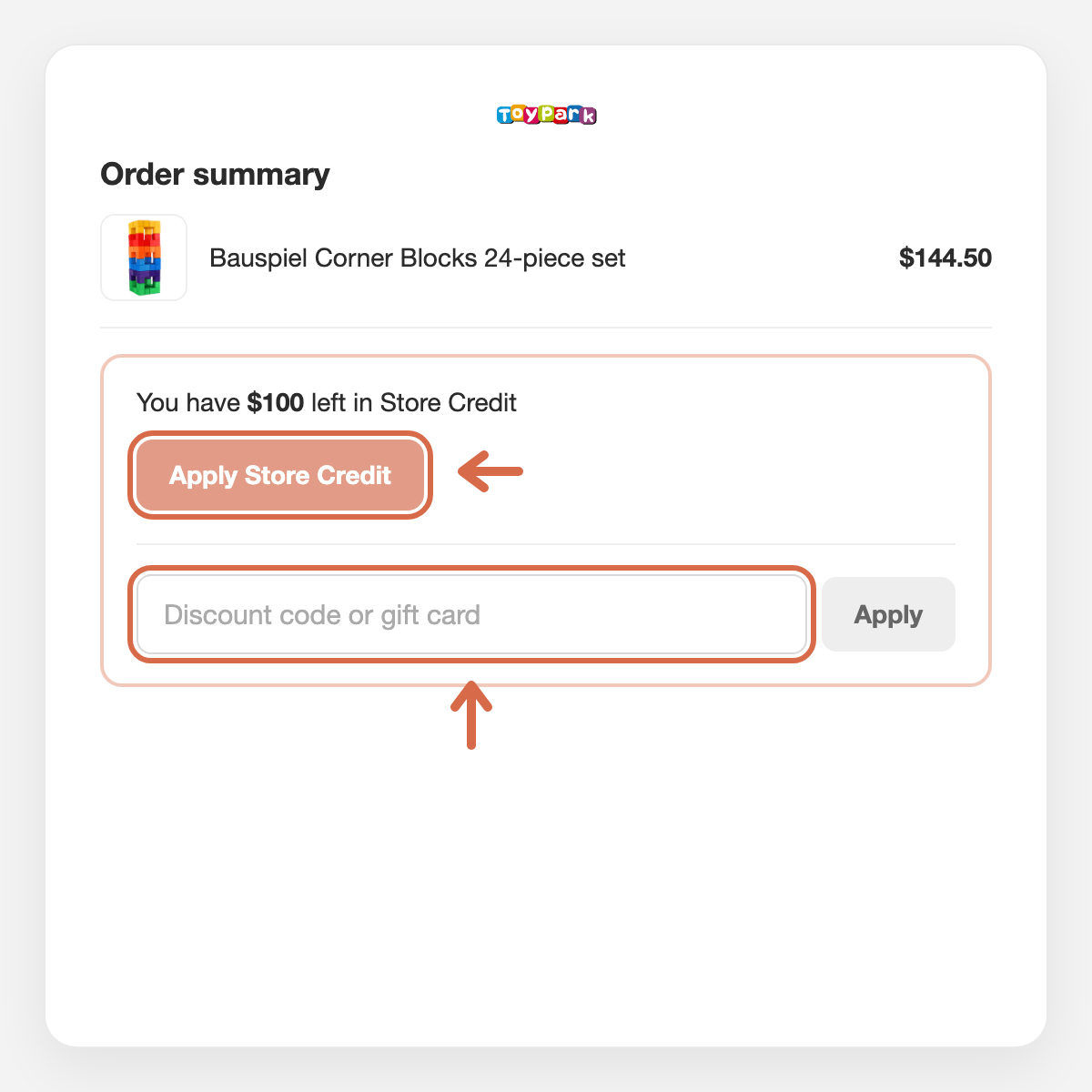Click the bold $100 credit amount
This screenshot has height=1092, width=1092.
click(276, 402)
